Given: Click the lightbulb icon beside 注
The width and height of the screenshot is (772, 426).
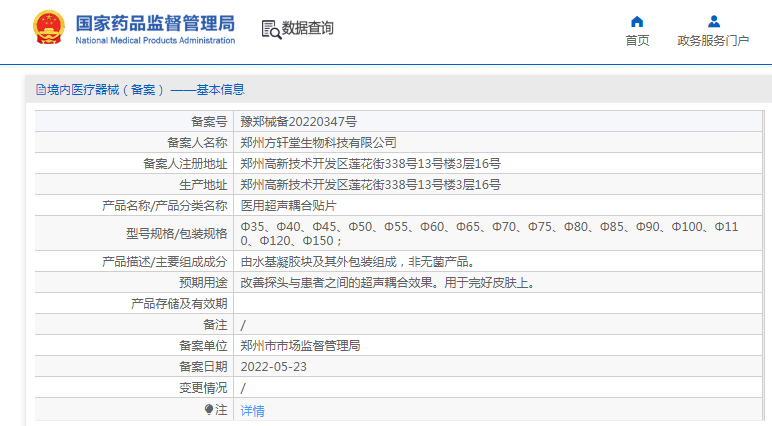Looking at the screenshot, I should click(209, 409).
